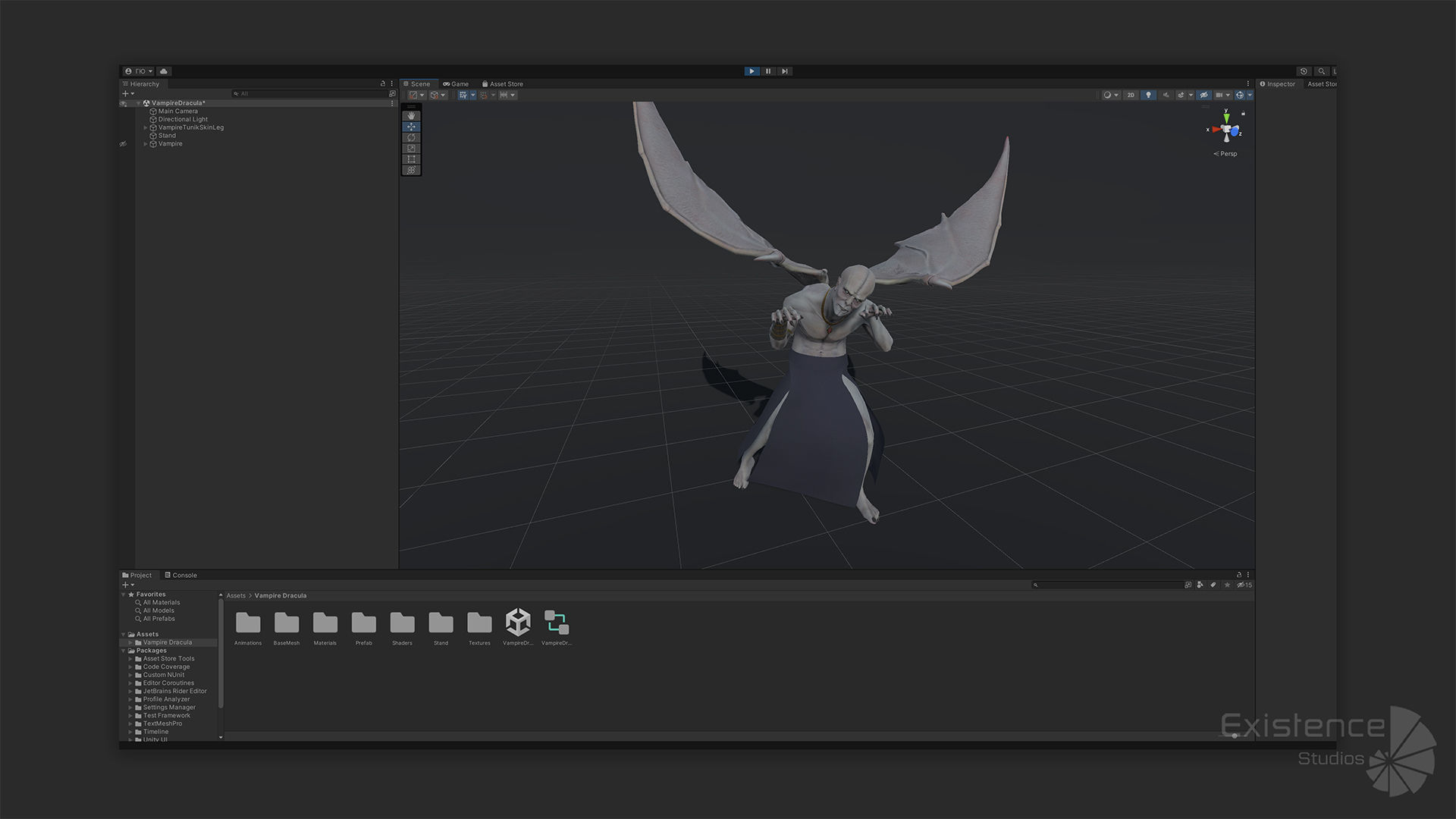Open the cloud services button
Screen dimensions: 1456x819
(163, 71)
